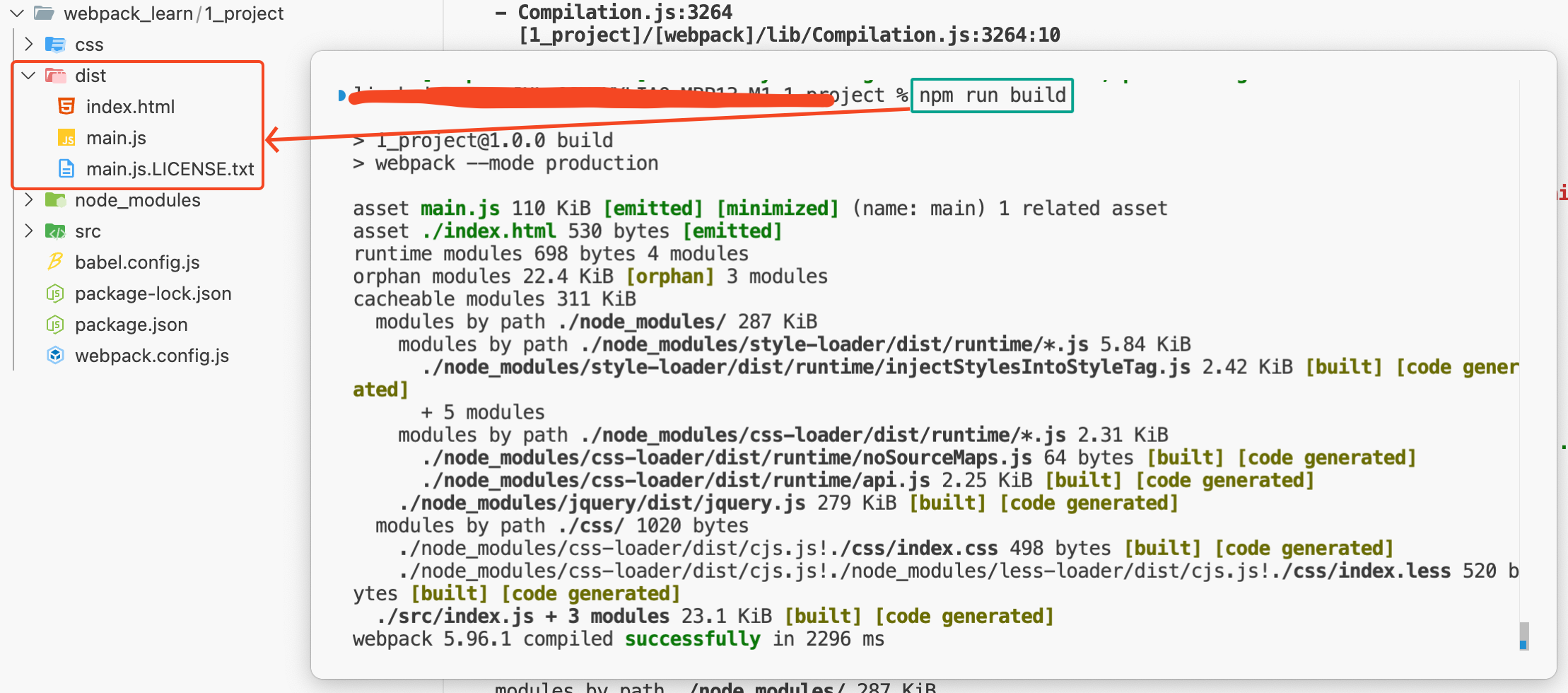Click the Node icon beside package.json
The image size is (1568, 693).
55,325
